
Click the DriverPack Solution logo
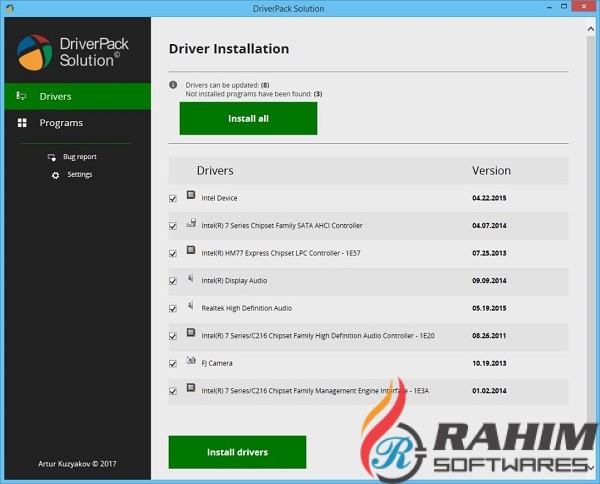(x=32, y=52)
